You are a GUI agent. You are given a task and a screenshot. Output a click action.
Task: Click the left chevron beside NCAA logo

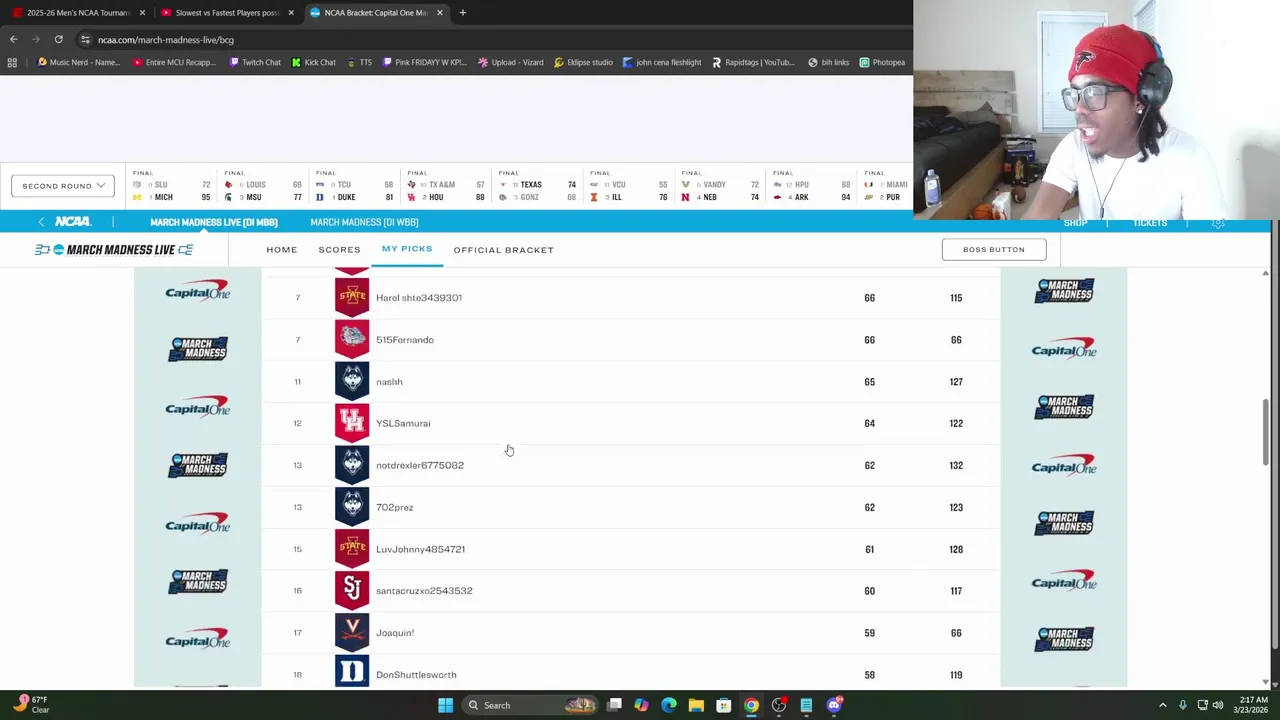click(x=41, y=222)
